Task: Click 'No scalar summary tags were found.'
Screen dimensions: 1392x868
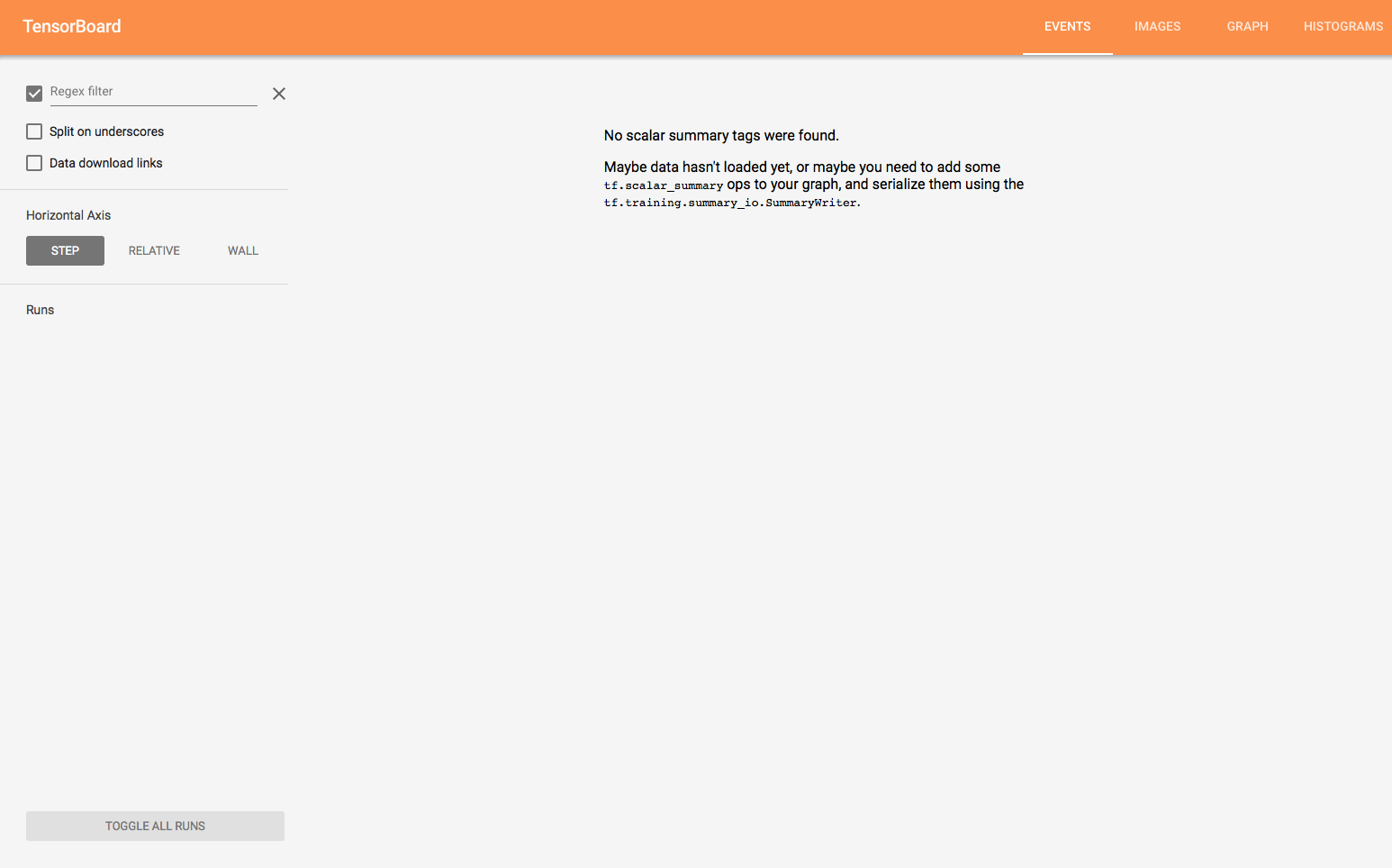Action: pos(721,135)
